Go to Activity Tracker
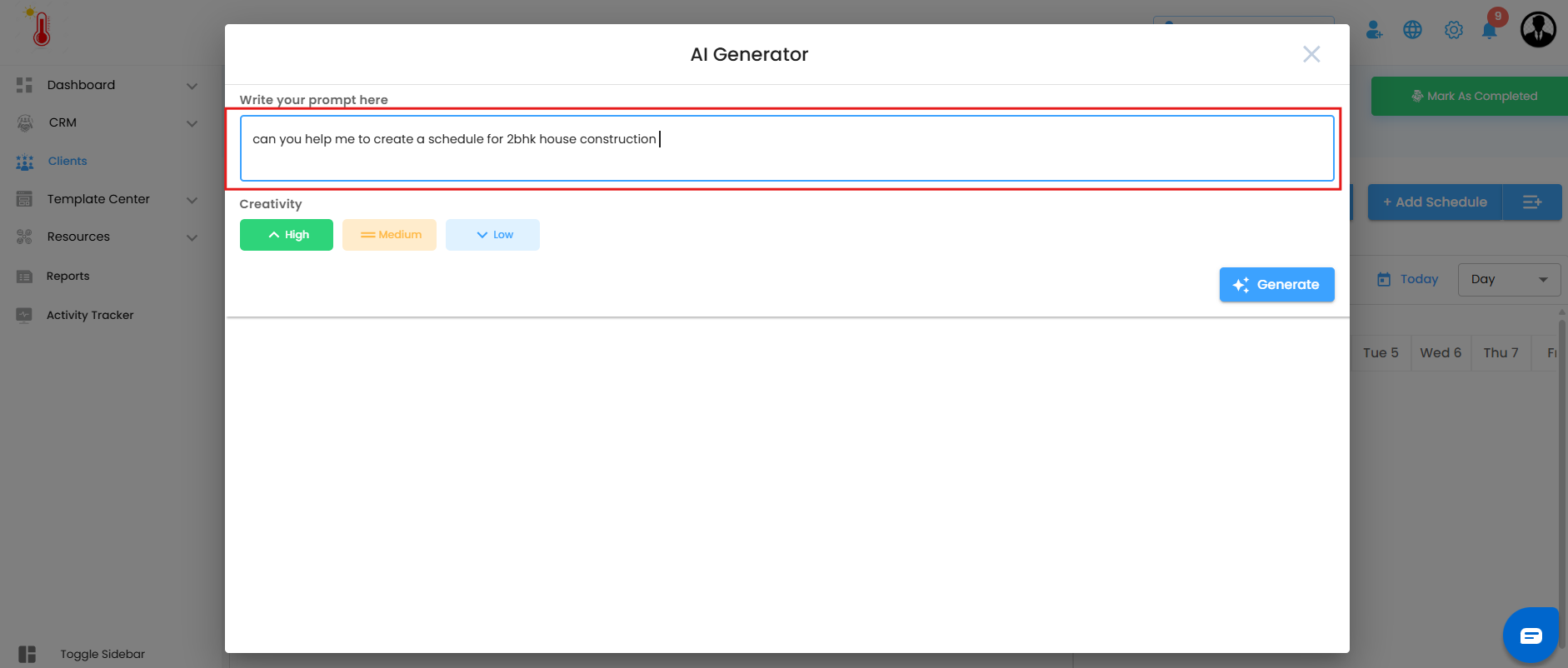1568x668 pixels. pos(89,315)
